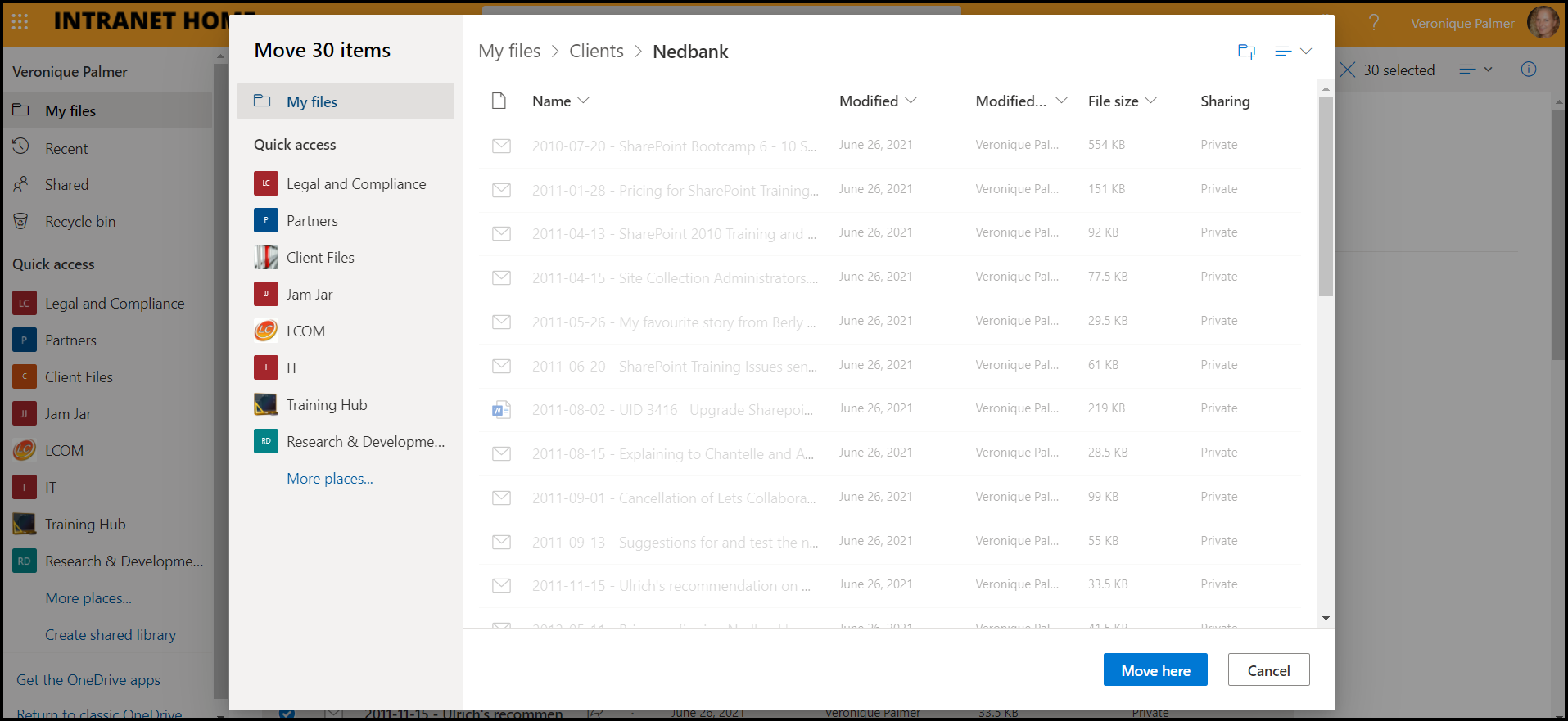
Task: Clear selection with the X icon
Action: point(1348,70)
